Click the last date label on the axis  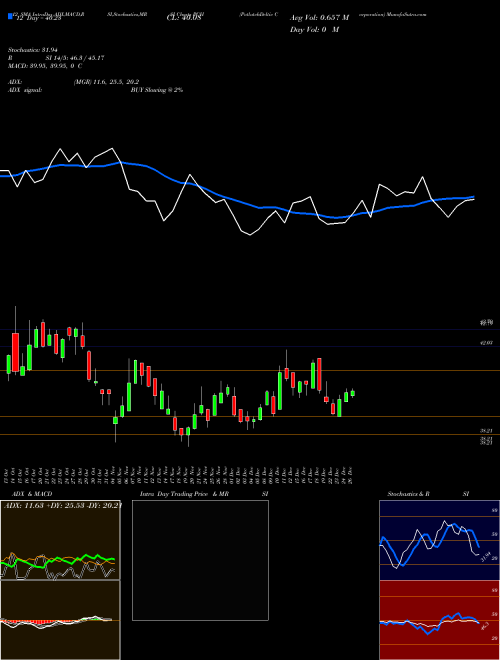pos(350,476)
